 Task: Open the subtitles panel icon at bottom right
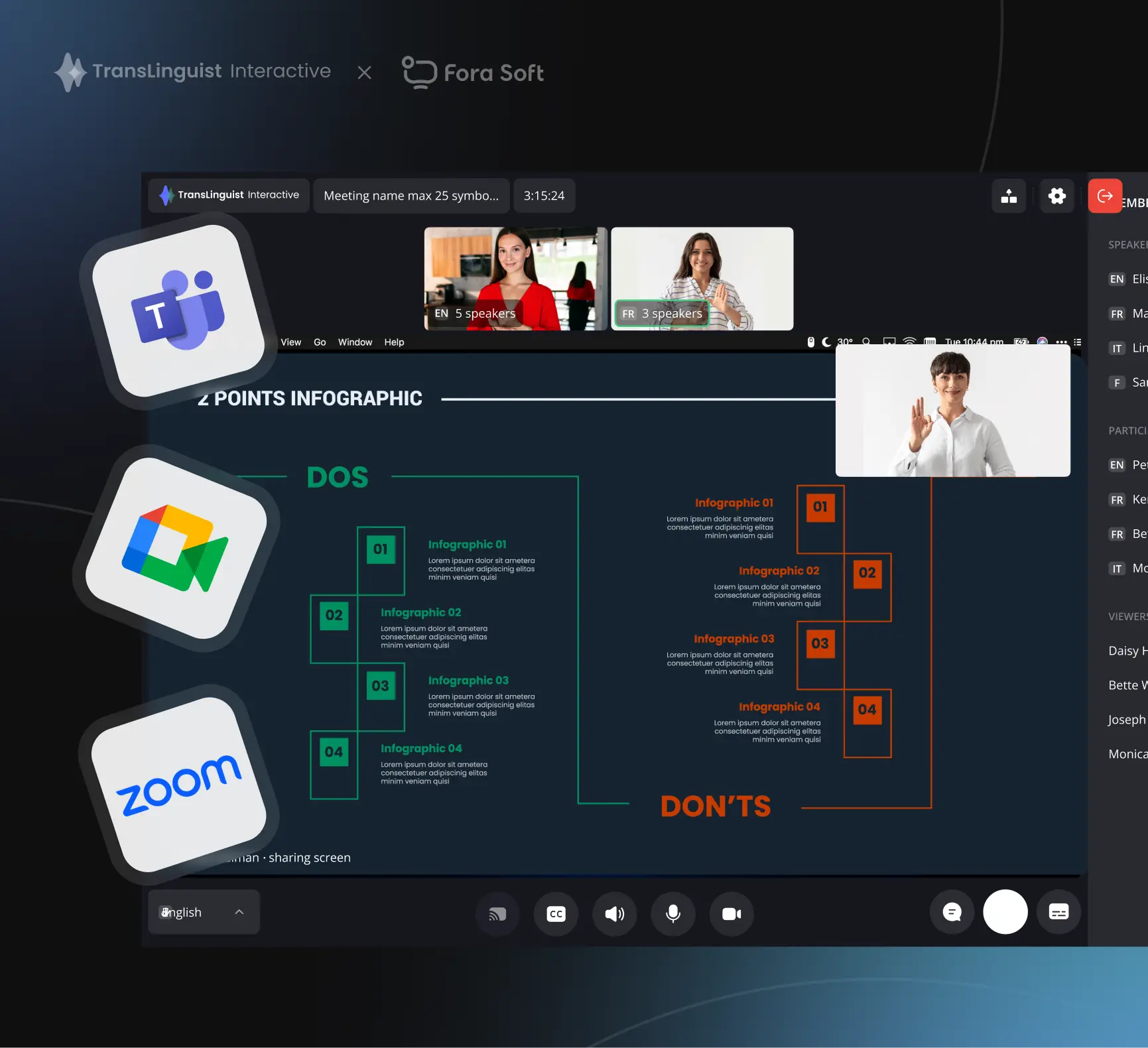[1059, 912]
